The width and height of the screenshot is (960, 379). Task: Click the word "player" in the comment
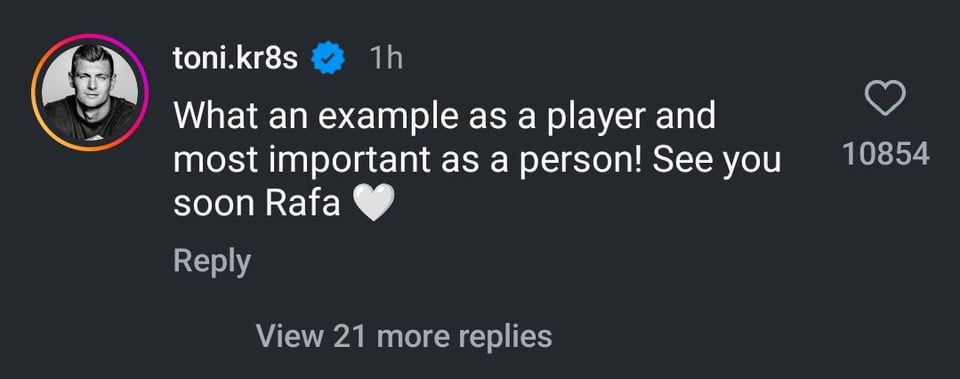coord(594,117)
